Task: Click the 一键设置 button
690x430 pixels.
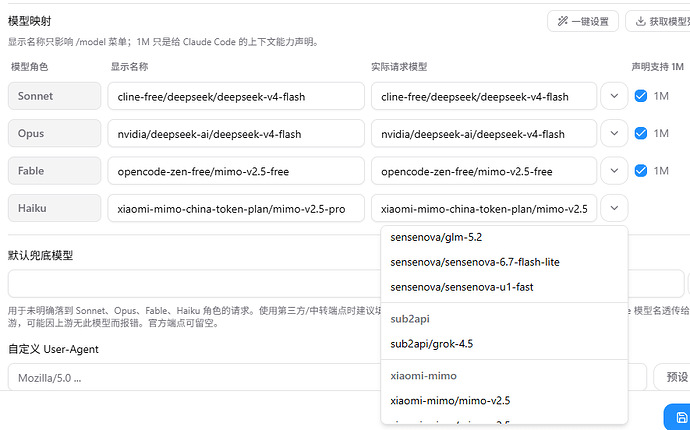Action: pos(583,21)
